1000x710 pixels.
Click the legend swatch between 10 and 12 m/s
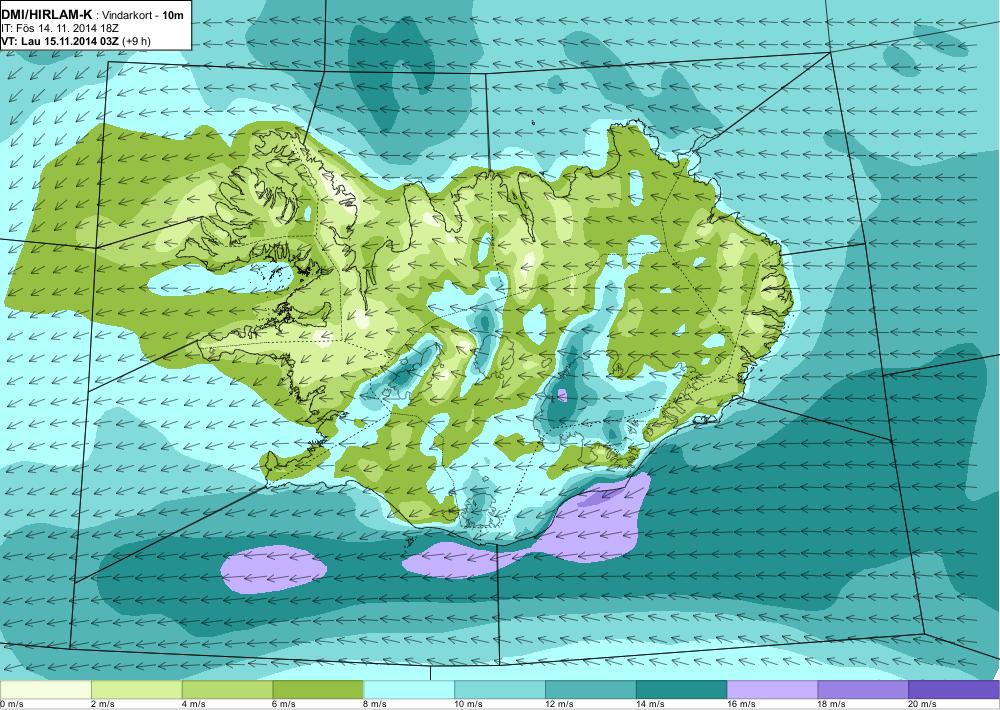pos(500,690)
